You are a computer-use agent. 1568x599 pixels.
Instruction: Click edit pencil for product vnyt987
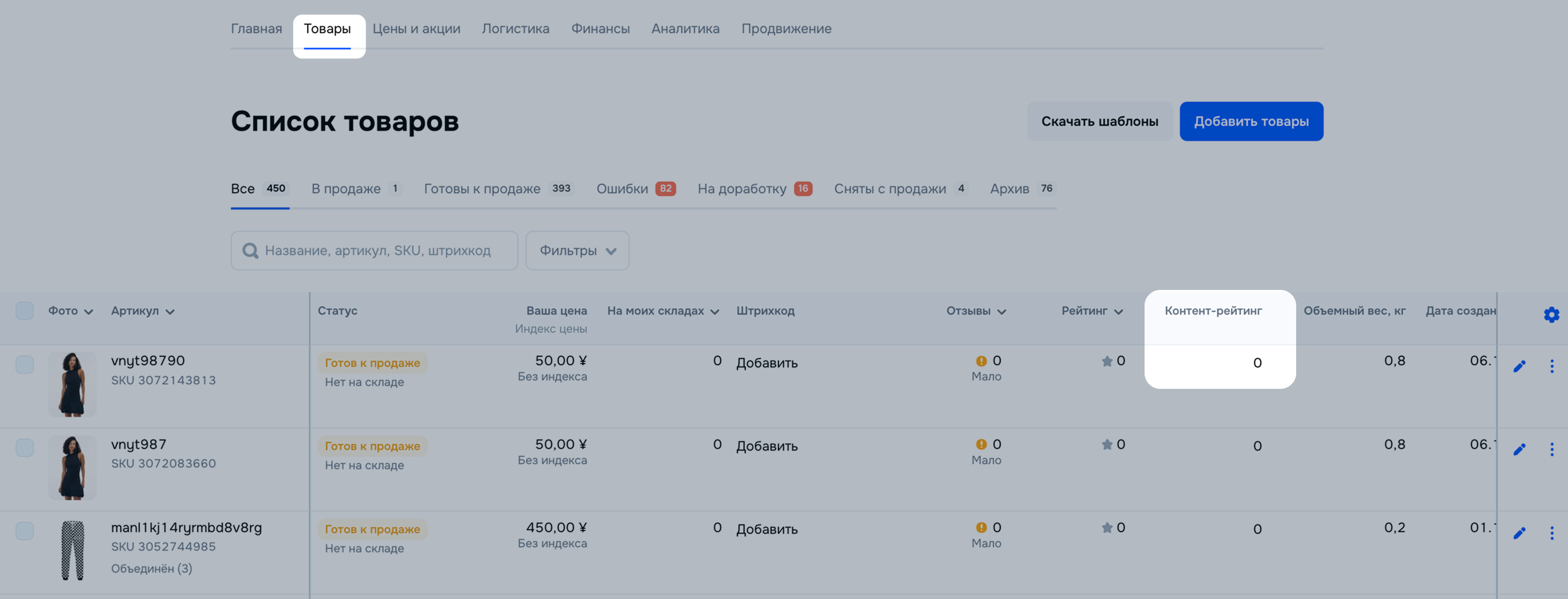1519,450
